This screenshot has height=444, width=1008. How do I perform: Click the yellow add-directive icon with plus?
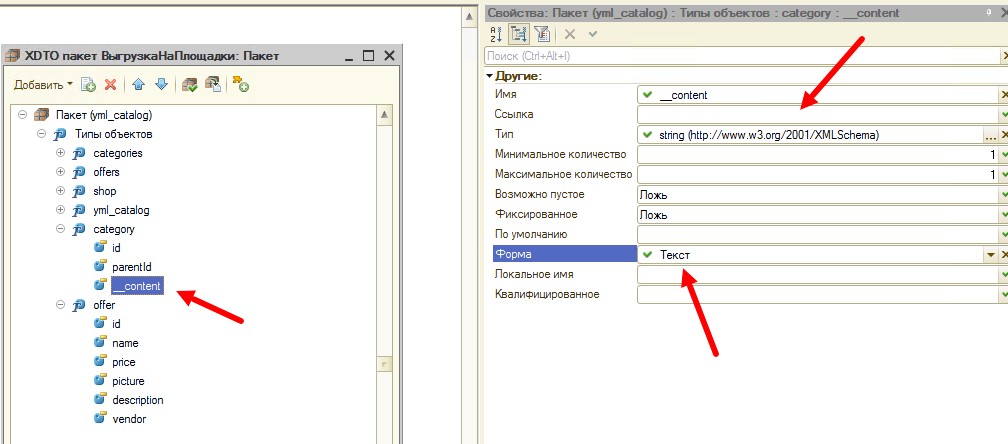pos(240,84)
